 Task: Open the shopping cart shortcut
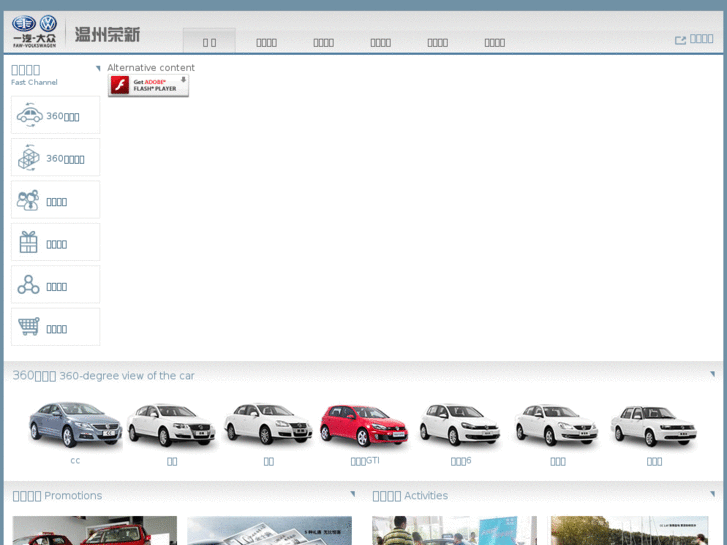point(29,328)
